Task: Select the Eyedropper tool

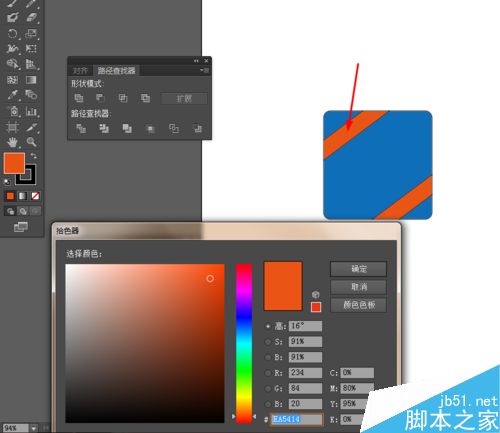Action: click(12, 95)
